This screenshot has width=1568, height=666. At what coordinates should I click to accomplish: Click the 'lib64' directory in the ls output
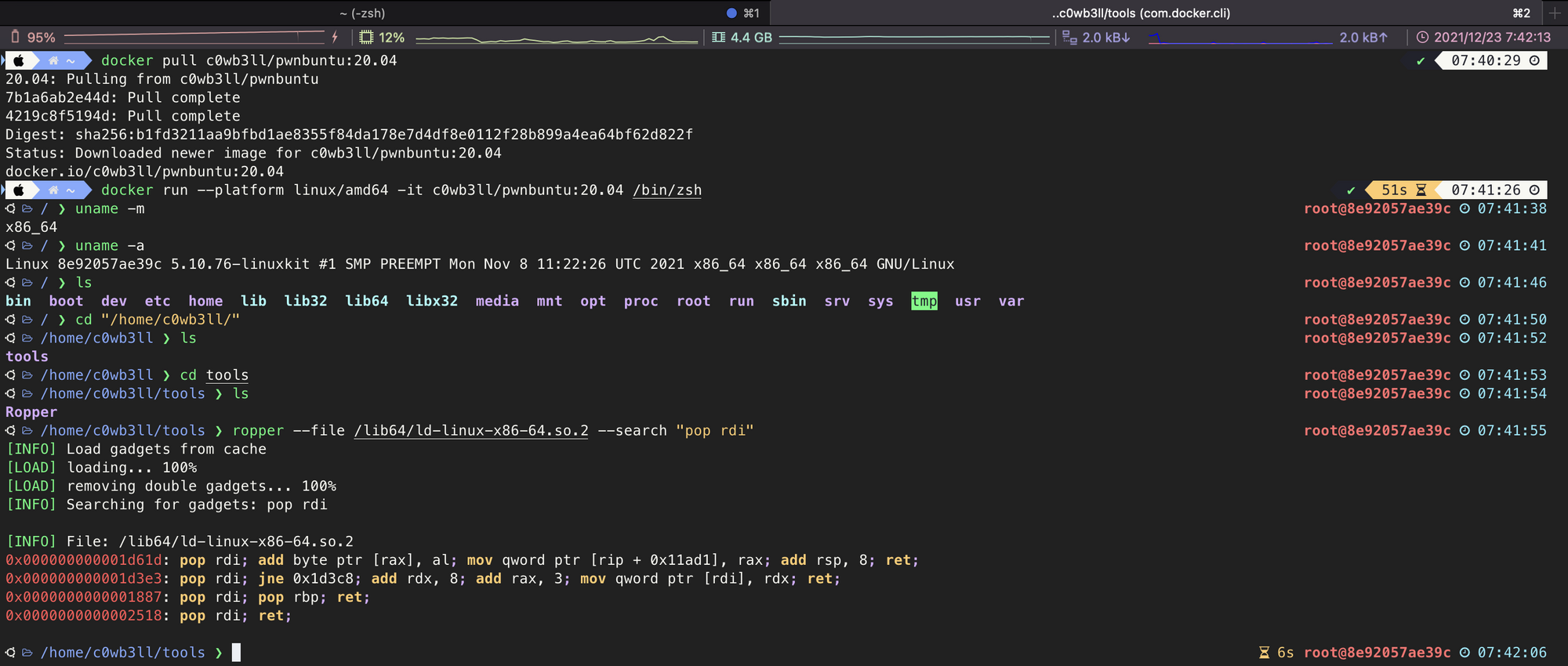(367, 301)
